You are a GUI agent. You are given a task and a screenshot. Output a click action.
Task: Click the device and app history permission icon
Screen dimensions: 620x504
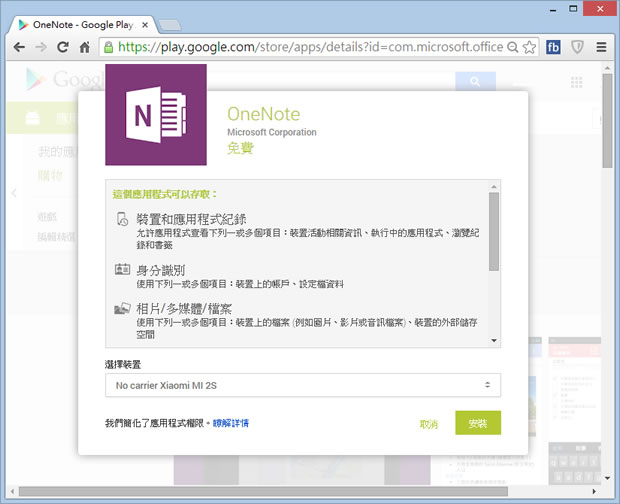pyautogui.click(x=122, y=220)
